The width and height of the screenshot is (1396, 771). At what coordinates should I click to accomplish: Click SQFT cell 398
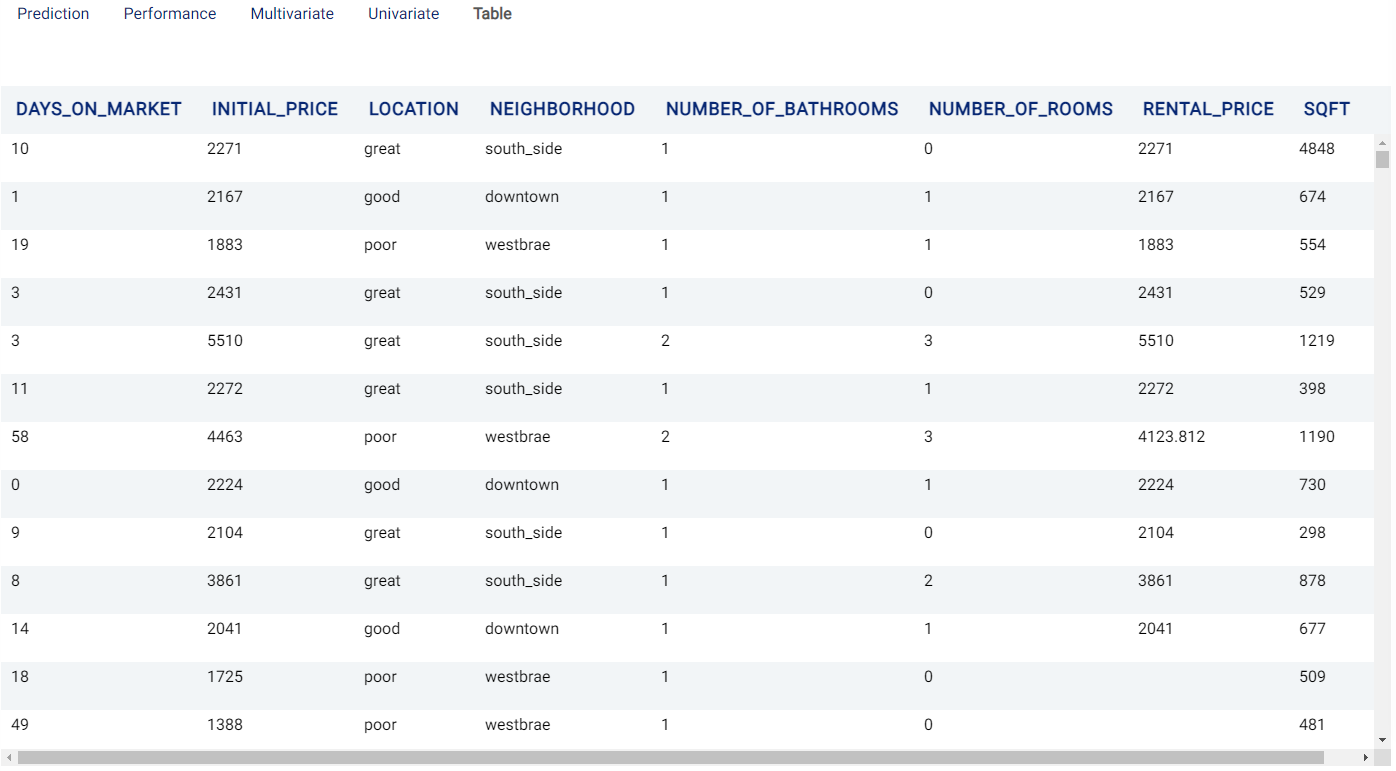[1313, 389]
